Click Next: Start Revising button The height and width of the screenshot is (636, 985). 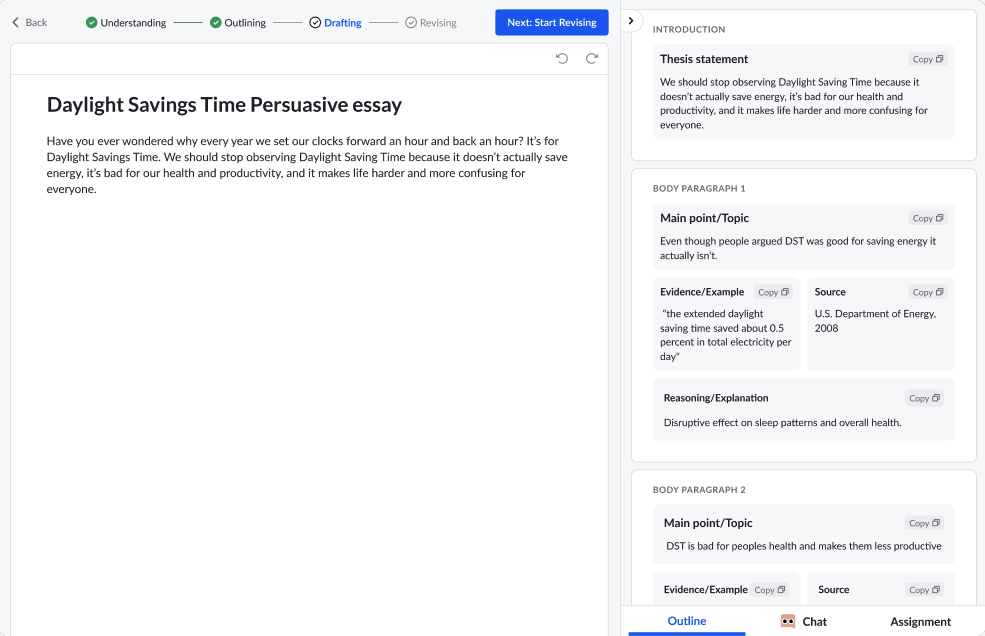[552, 23]
